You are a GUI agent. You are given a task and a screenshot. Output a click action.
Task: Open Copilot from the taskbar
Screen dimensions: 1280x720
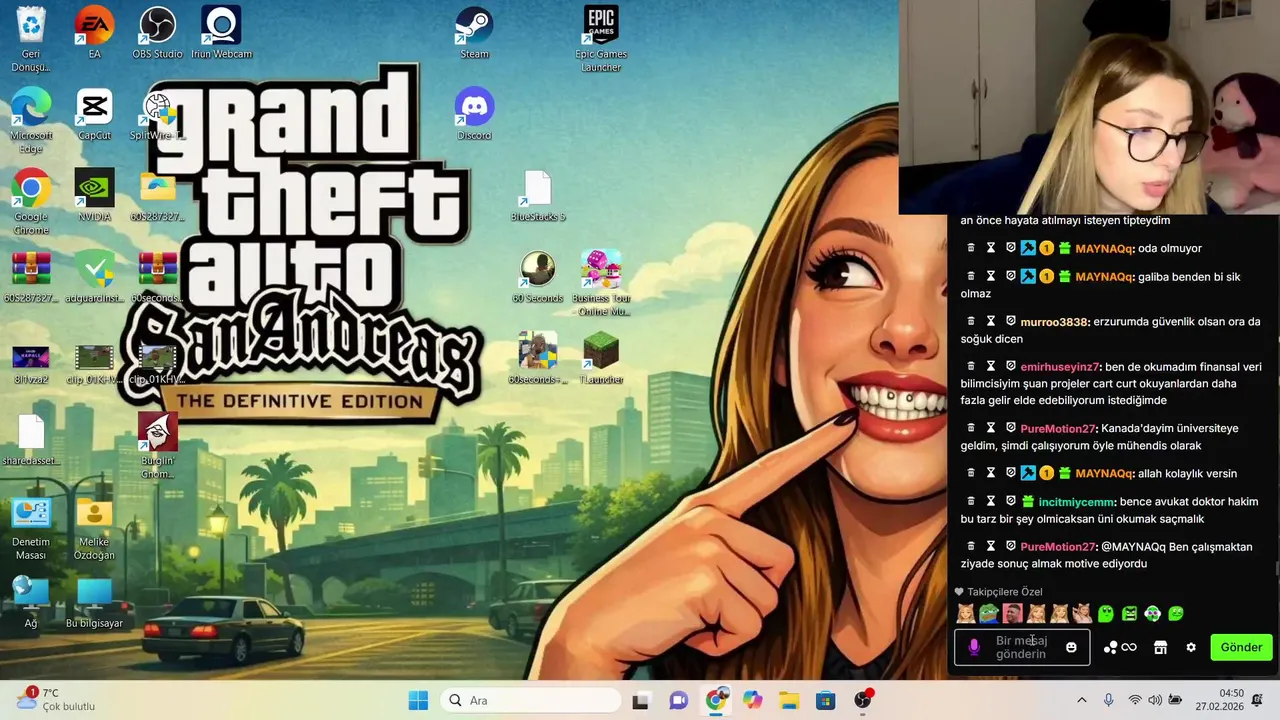[x=752, y=701]
